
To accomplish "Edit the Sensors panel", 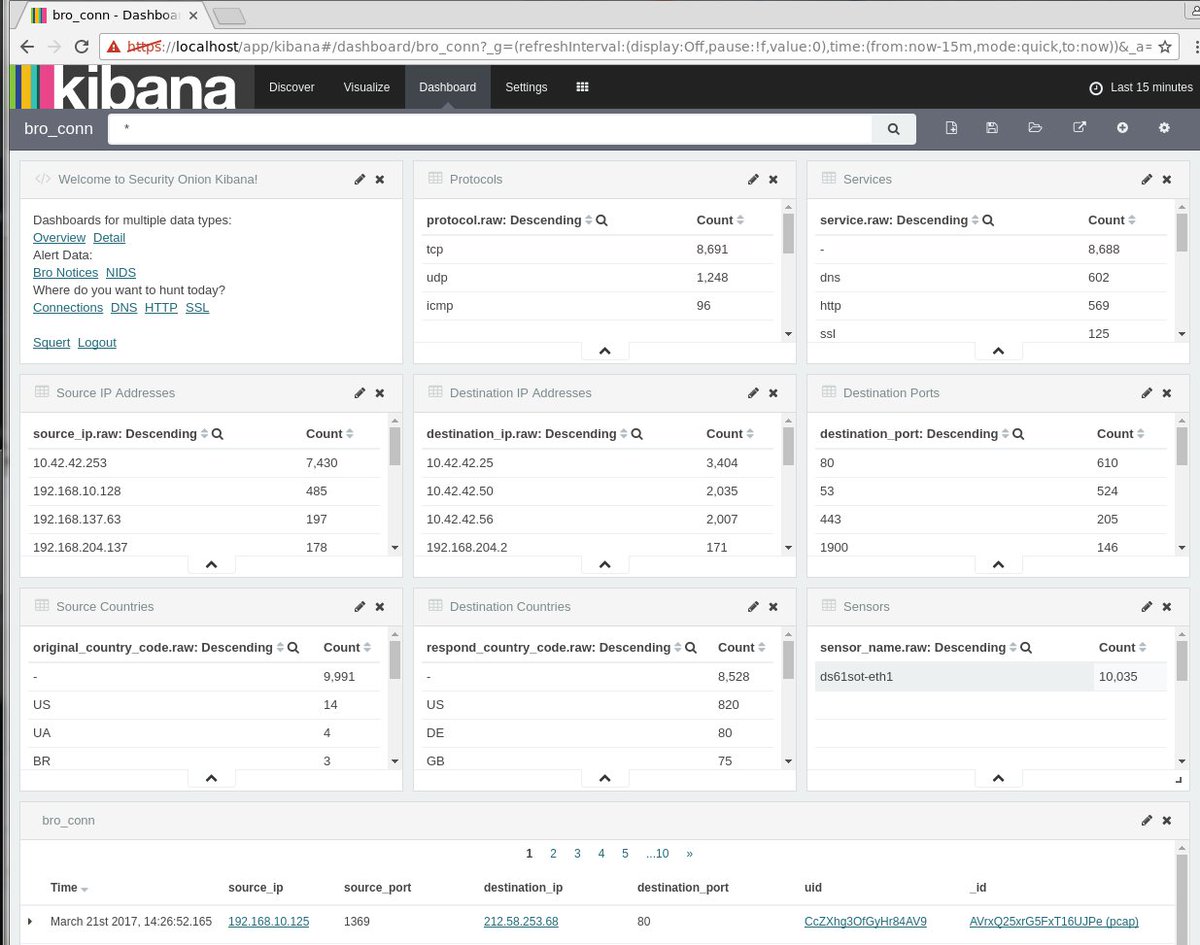I will 1146,607.
